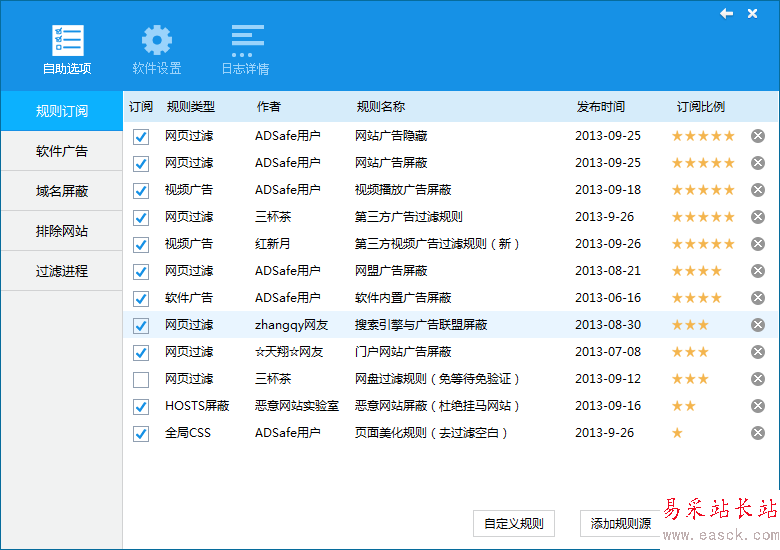Select date 2013-09-18 cell
780x550 pixels.
tap(608, 190)
